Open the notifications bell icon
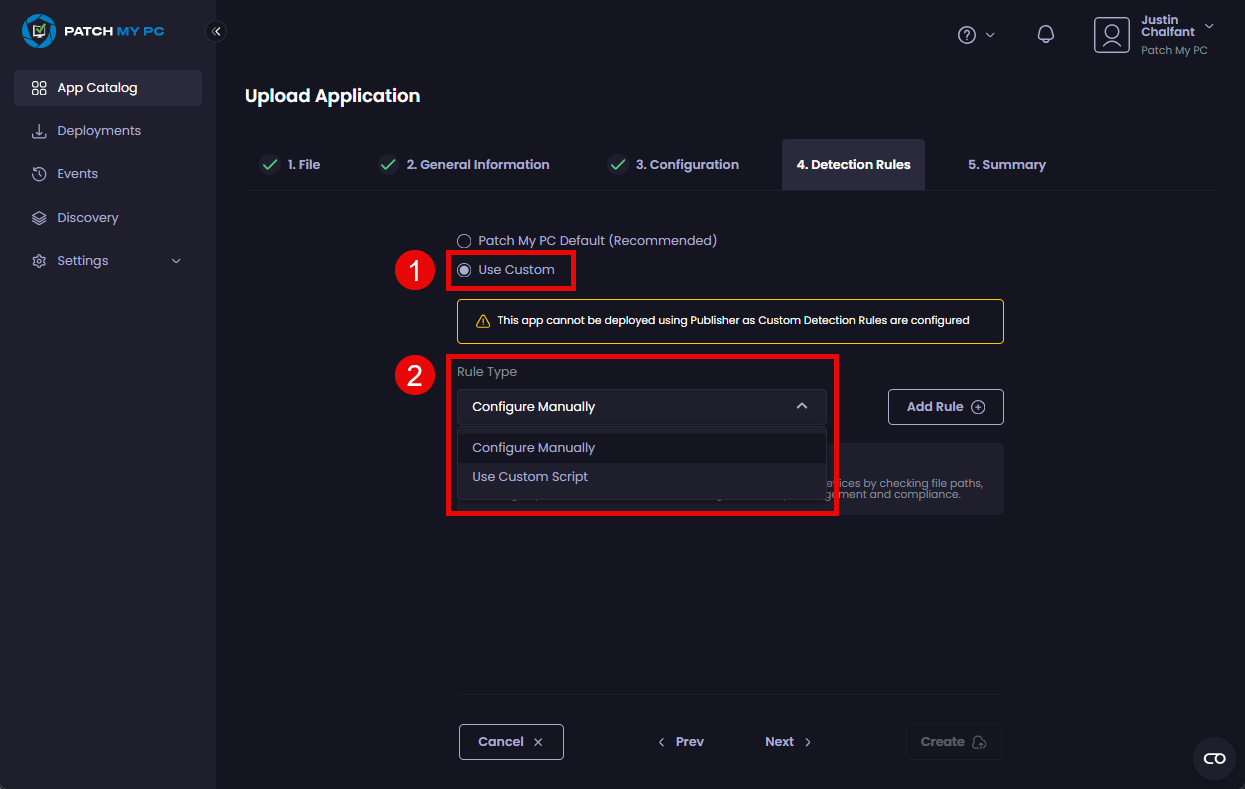Image resolution: width=1245 pixels, height=789 pixels. coord(1046,35)
